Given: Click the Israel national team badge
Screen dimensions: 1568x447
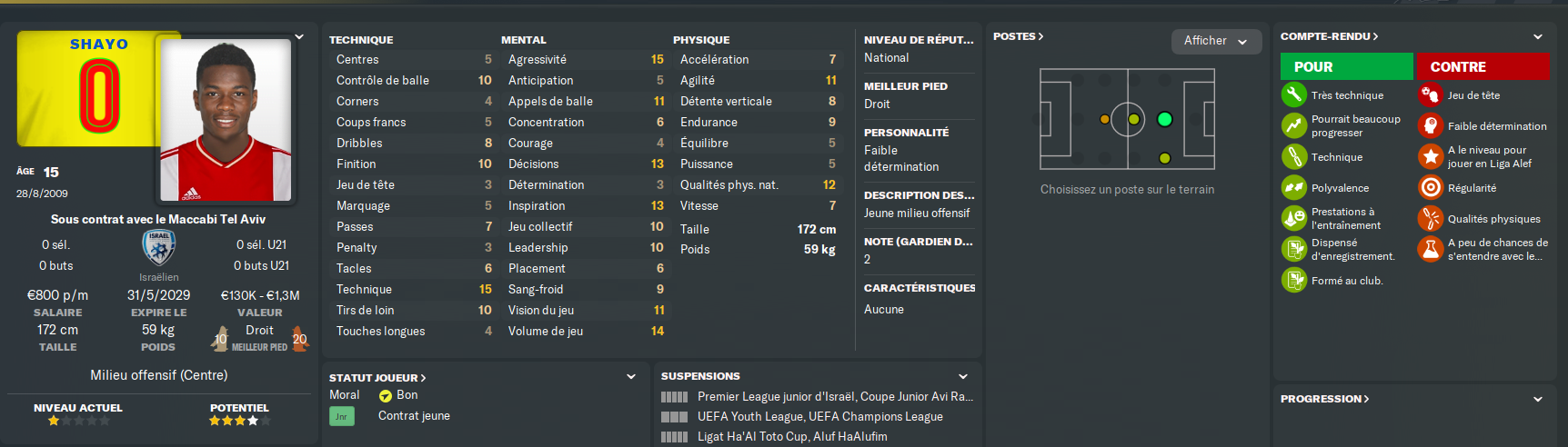Looking at the screenshot, I should [x=158, y=247].
